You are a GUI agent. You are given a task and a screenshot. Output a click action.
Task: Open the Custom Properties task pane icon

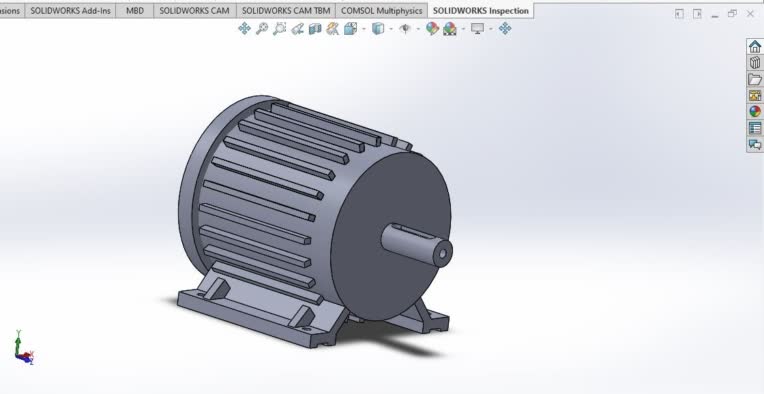[755, 128]
